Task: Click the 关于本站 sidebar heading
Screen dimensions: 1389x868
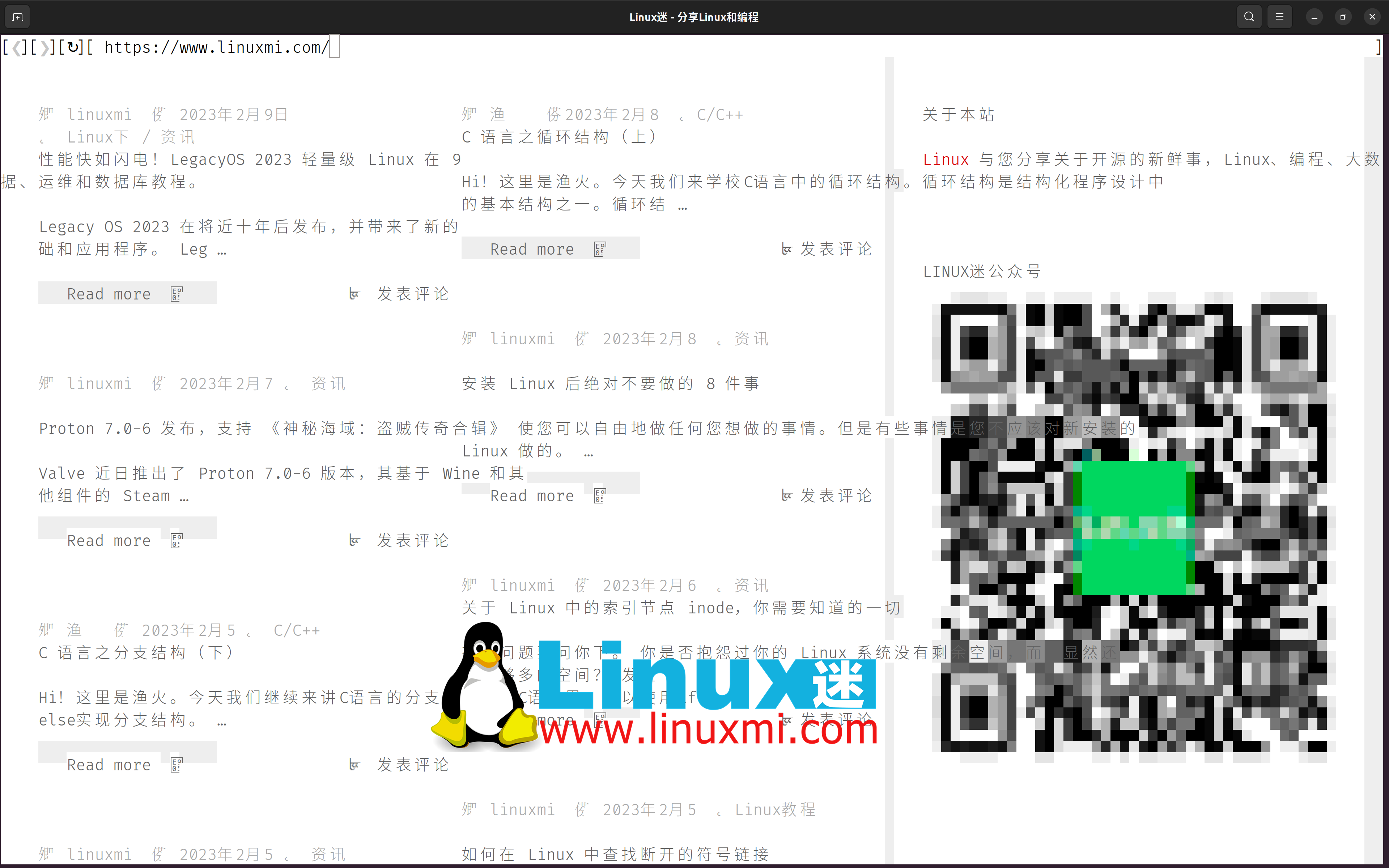Action: pos(959,115)
